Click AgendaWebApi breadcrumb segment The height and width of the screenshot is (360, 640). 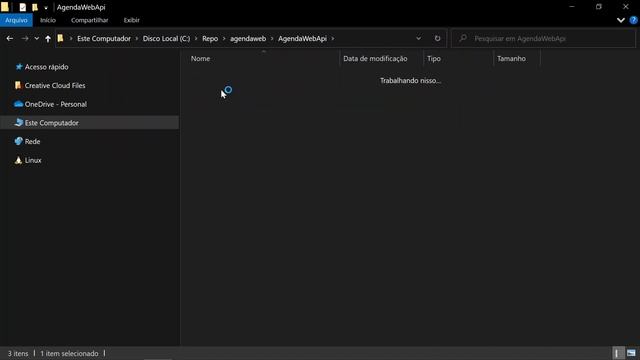(302, 38)
